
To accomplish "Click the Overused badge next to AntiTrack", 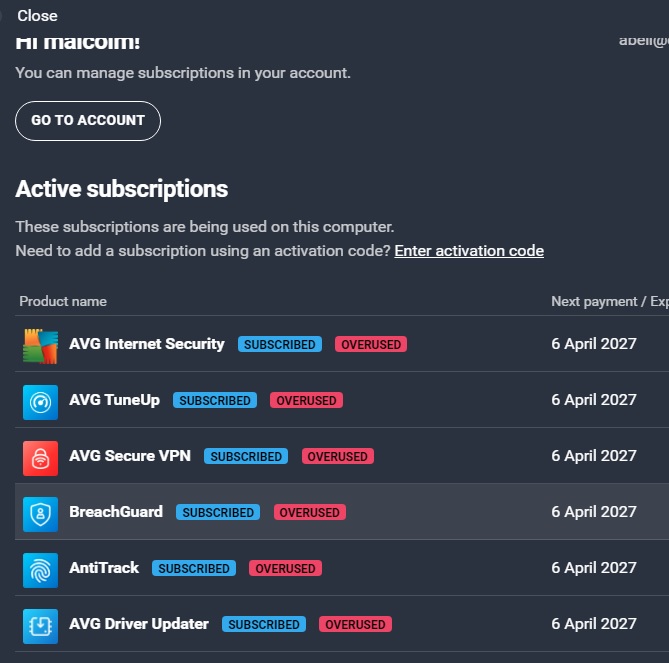I will click(x=285, y=568).
